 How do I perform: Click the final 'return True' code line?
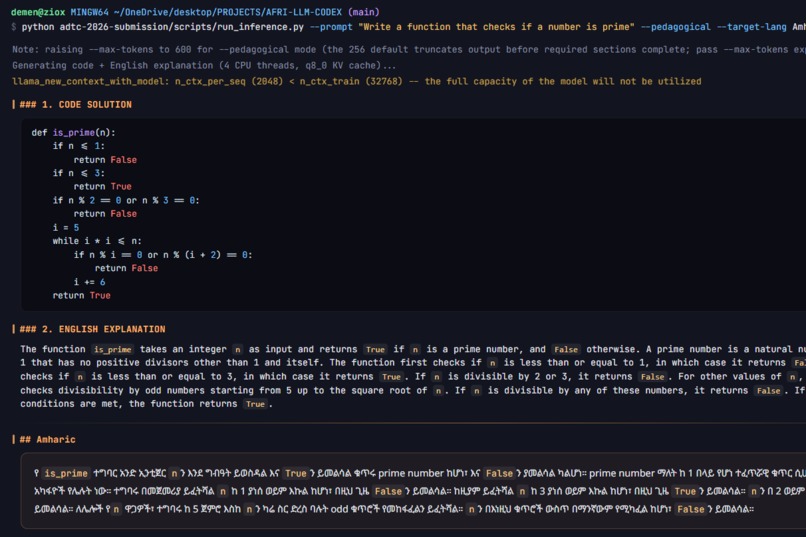[x=81, y=295]
